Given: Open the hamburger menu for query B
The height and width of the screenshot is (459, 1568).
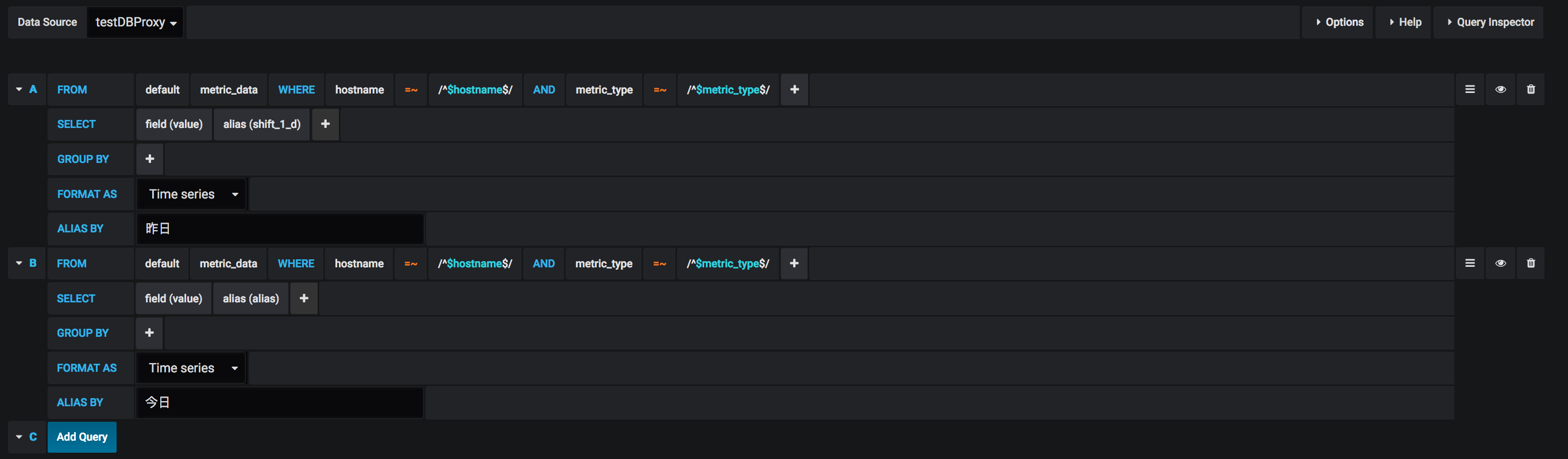Looking at the screenshot, I should click(1470, 263).
